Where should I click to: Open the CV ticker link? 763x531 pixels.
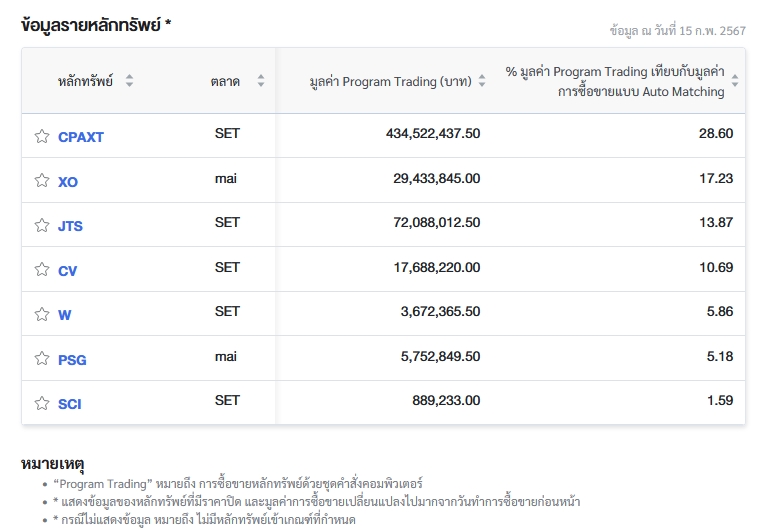[x=67, y=270]
